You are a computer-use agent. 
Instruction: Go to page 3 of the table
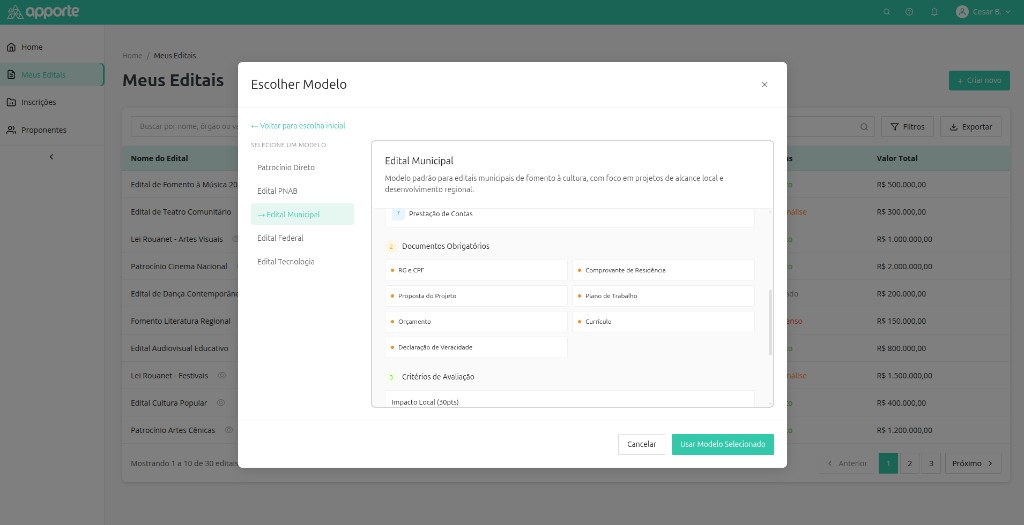click(x=931, y=463)
